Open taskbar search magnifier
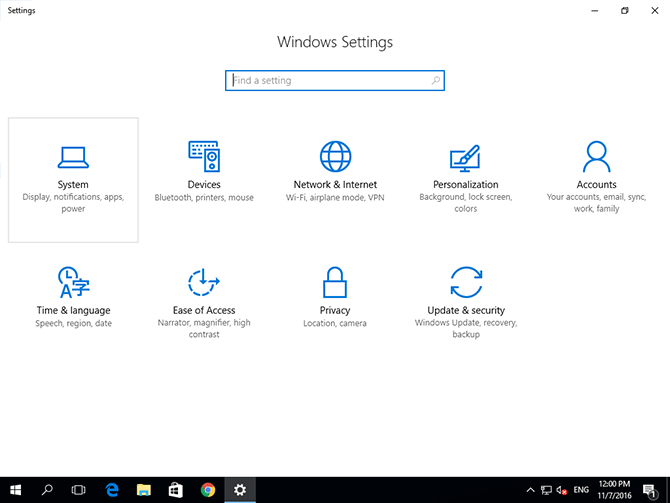The image size is (670, 503). click(47, 490)
